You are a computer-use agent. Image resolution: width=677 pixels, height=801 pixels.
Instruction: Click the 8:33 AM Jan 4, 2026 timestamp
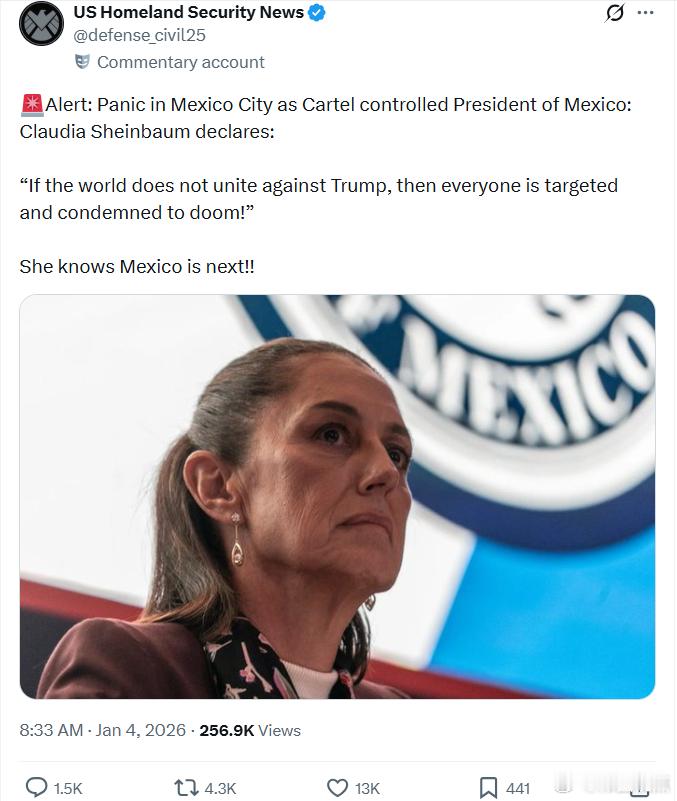coord(102,730)
